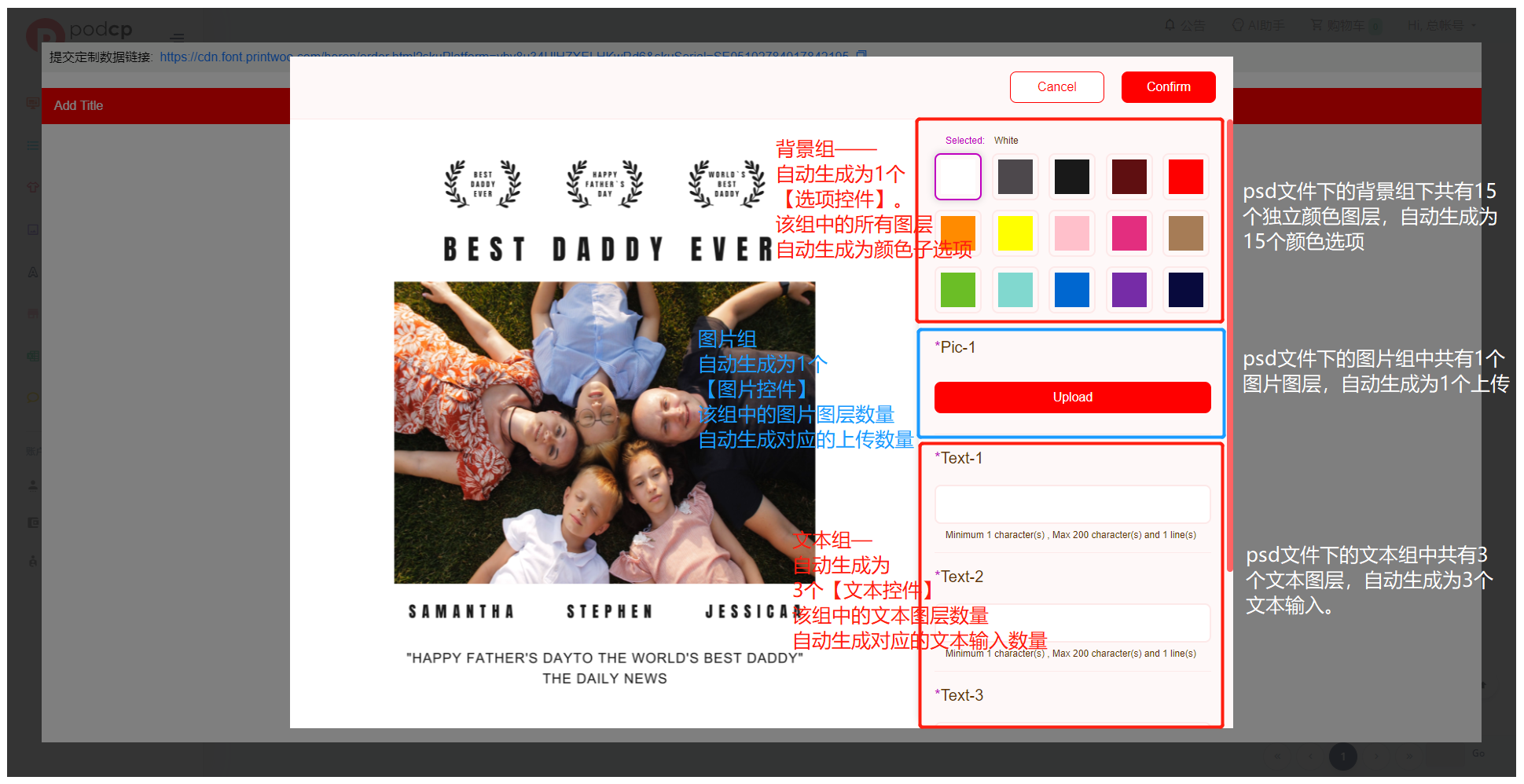Select the black color swatch
This screenshot has height=784, width=1524.
1072,177
